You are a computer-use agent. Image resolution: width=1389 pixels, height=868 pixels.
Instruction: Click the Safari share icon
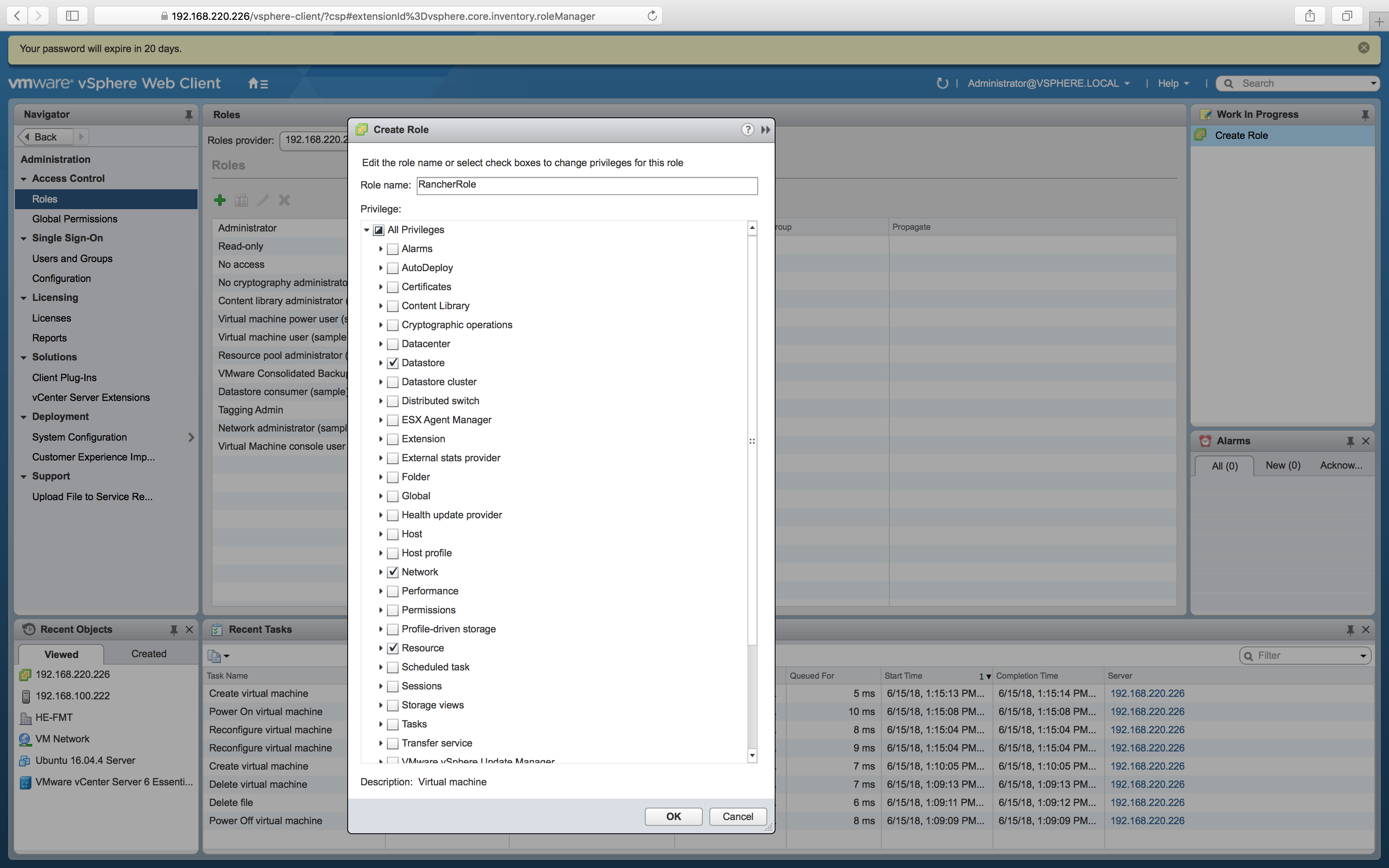coord(1309,16)
